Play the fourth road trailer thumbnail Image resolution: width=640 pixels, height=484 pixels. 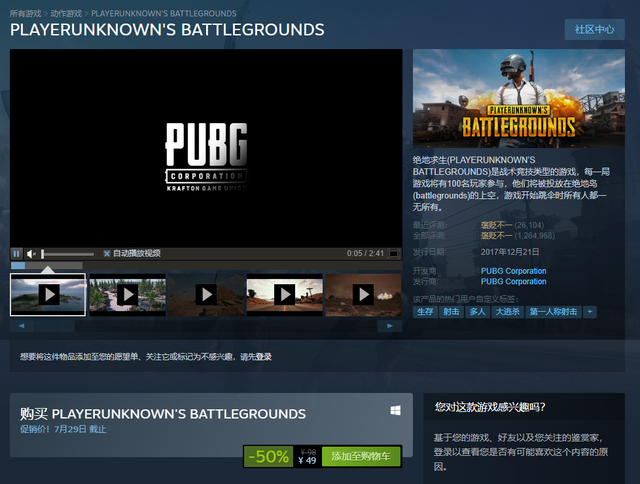click(285, 295)
